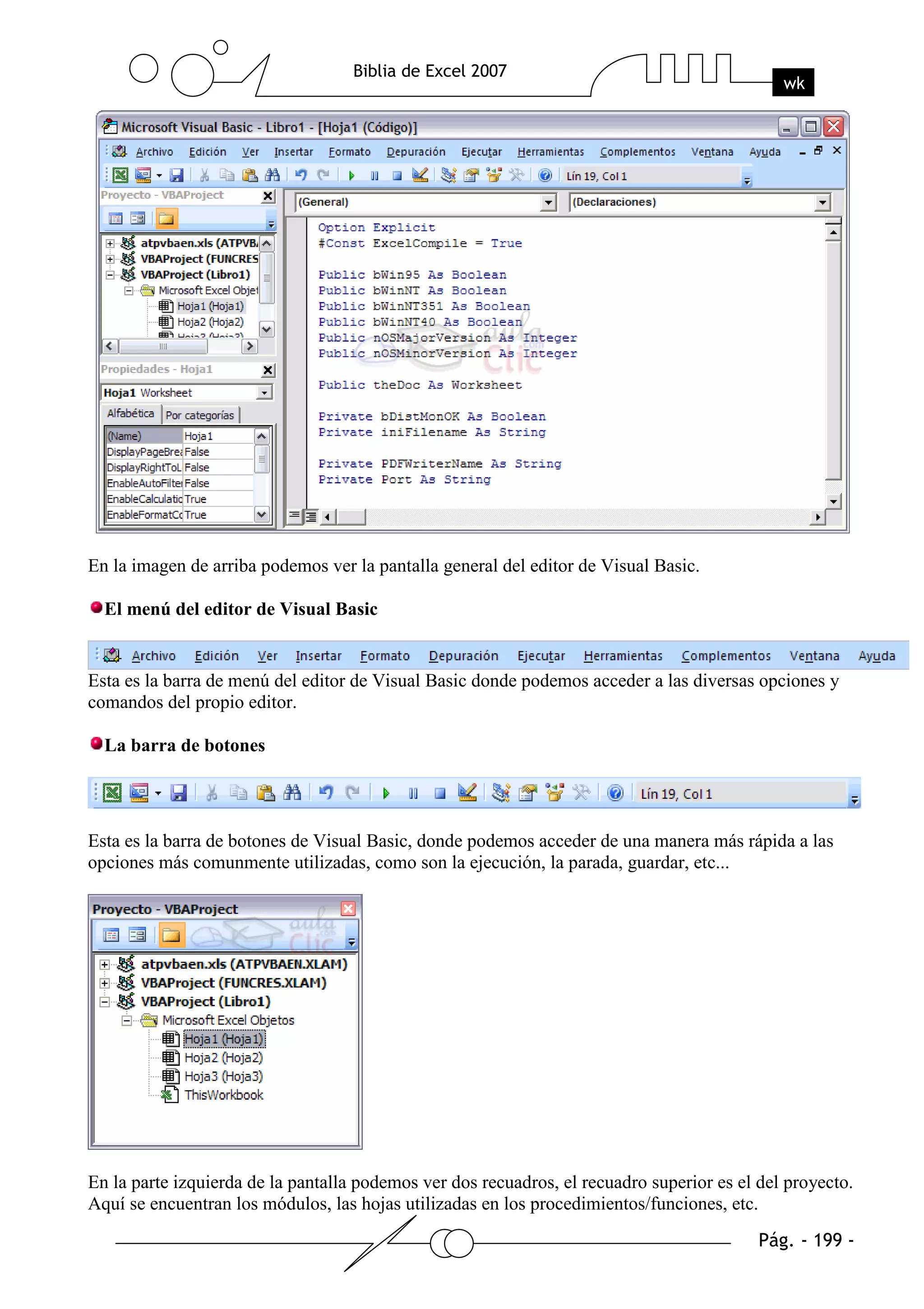Click Copy icon in enlarged toolbar image
This screenshot has width=924, height=1309.
coord(238,793)
